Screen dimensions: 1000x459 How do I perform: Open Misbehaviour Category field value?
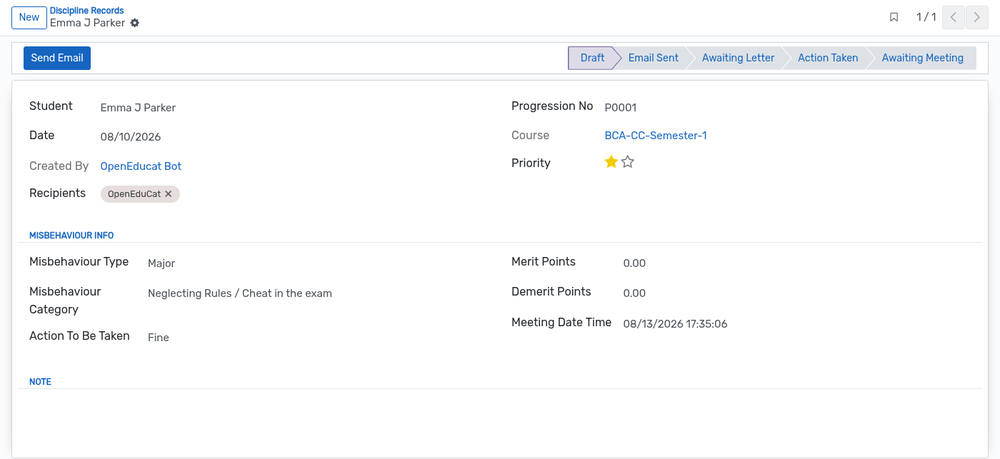(240, 294)
